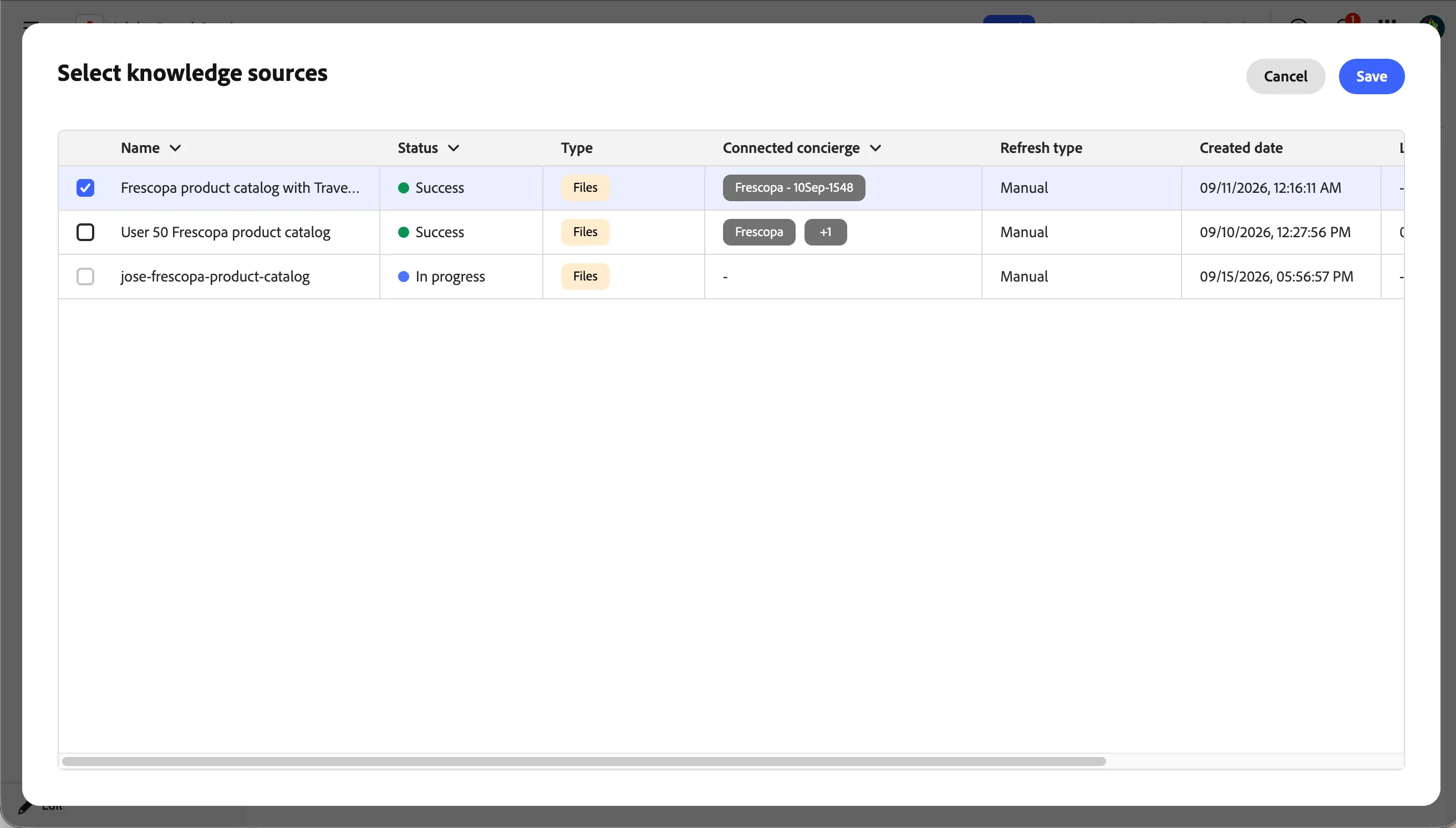
Task: Click the 09/10/2026, 12:27:56 PM created date
Action: pos(1275,232)
